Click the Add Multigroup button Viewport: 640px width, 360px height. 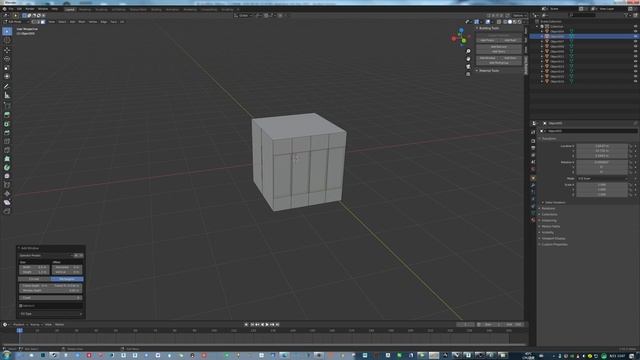[x=499, y=63]
